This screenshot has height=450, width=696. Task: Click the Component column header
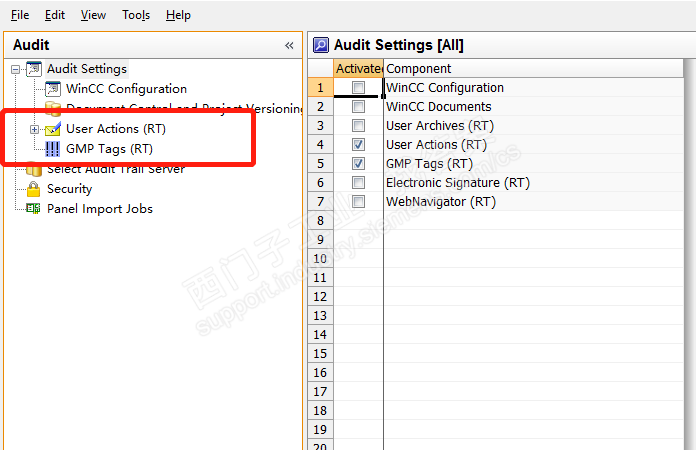pyautogui.click(x=418, y=68)
